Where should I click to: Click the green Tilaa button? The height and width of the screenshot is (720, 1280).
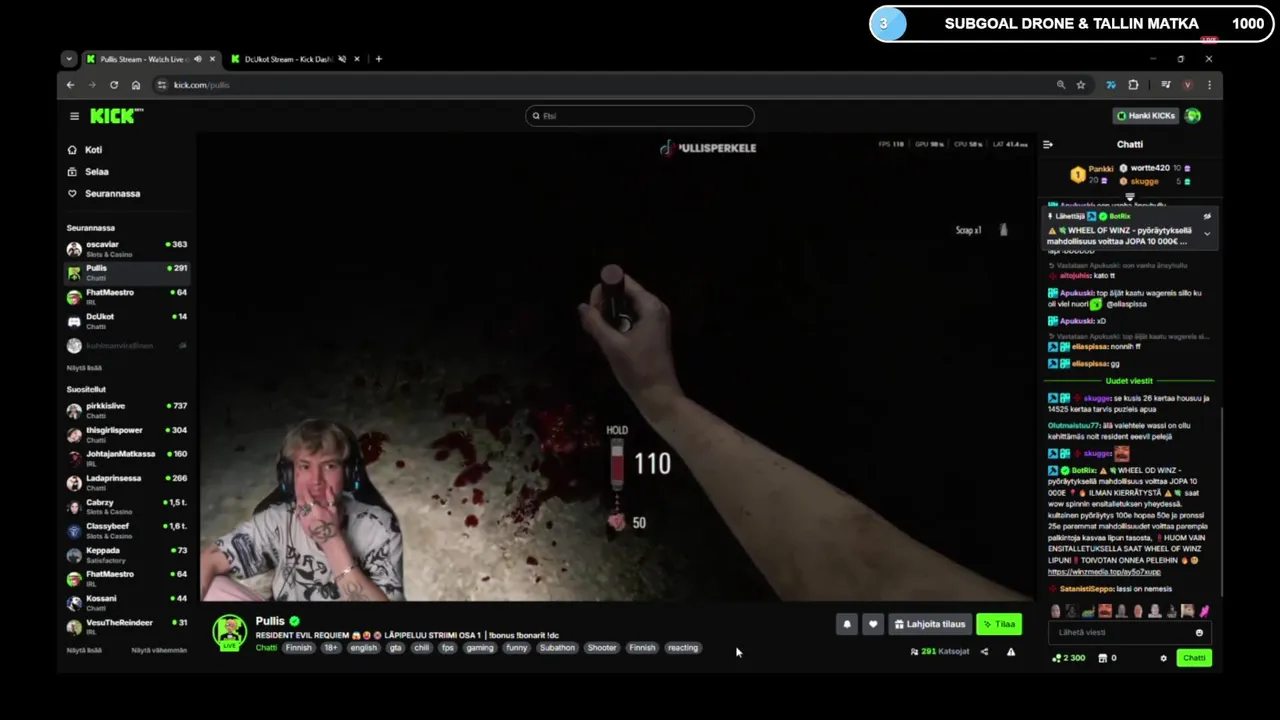coord(999,624)
